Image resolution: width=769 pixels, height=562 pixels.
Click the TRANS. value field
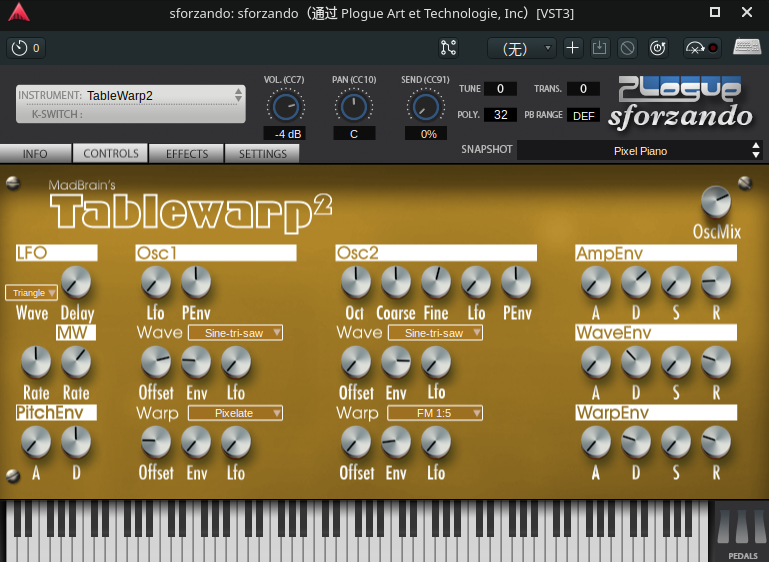pos(583,89)
